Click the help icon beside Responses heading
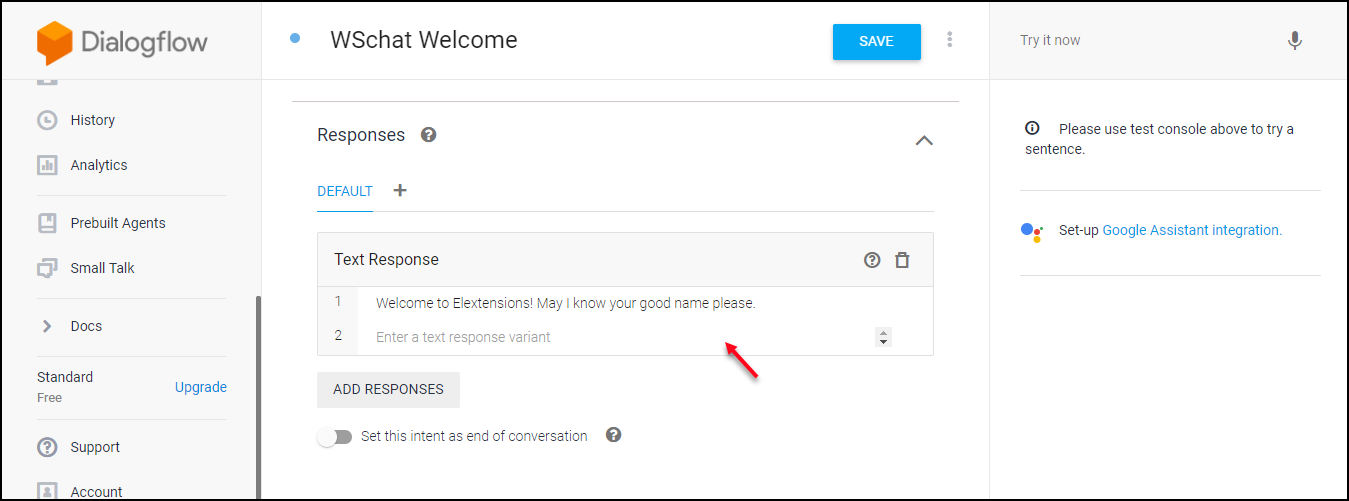 (x=429, y=135)
